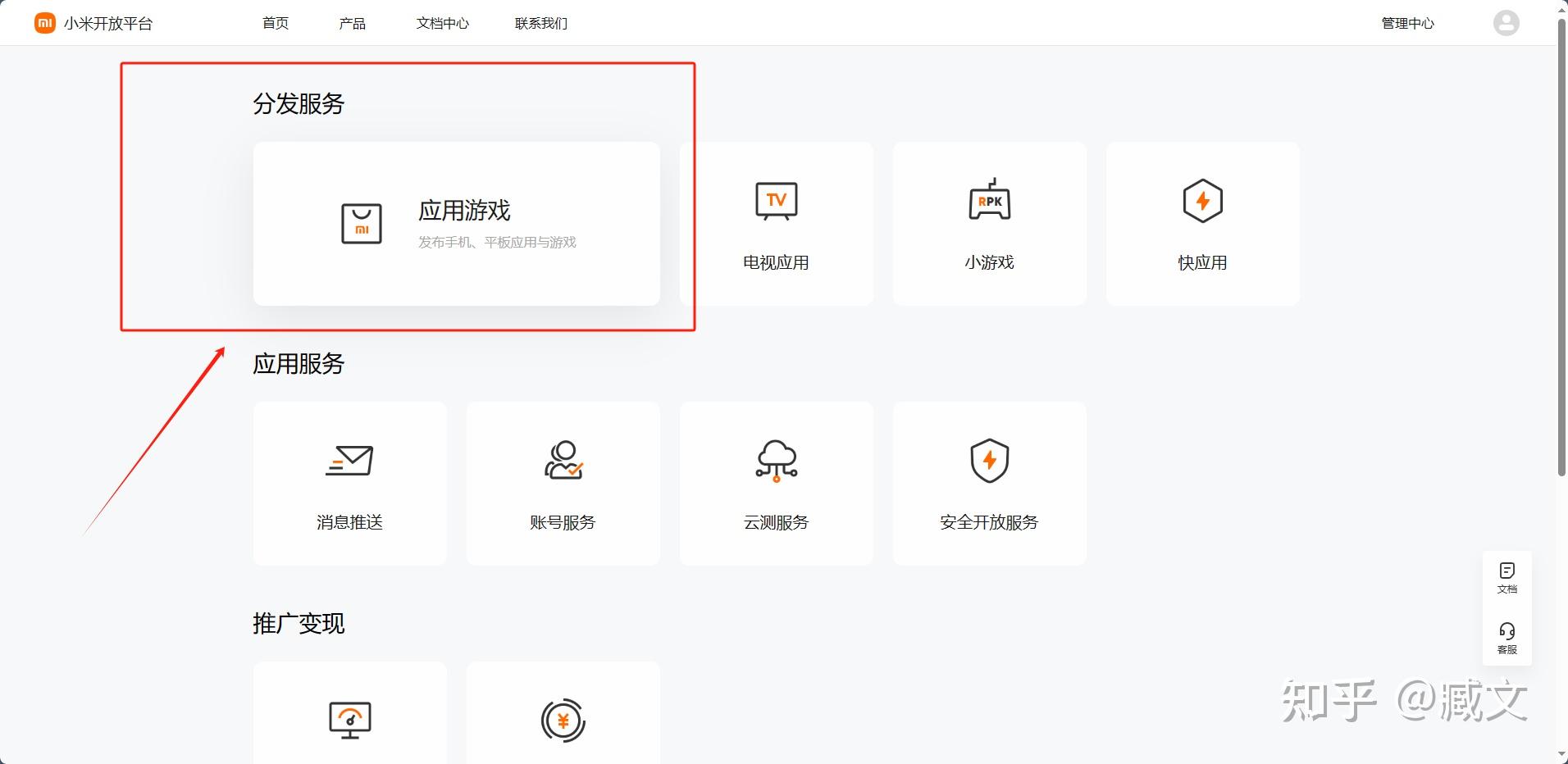The height and width of the screenshot is (764, 1568).
Task: Click the 快应用 lightning hexagon icon
Action: [x=1201, y=201]
